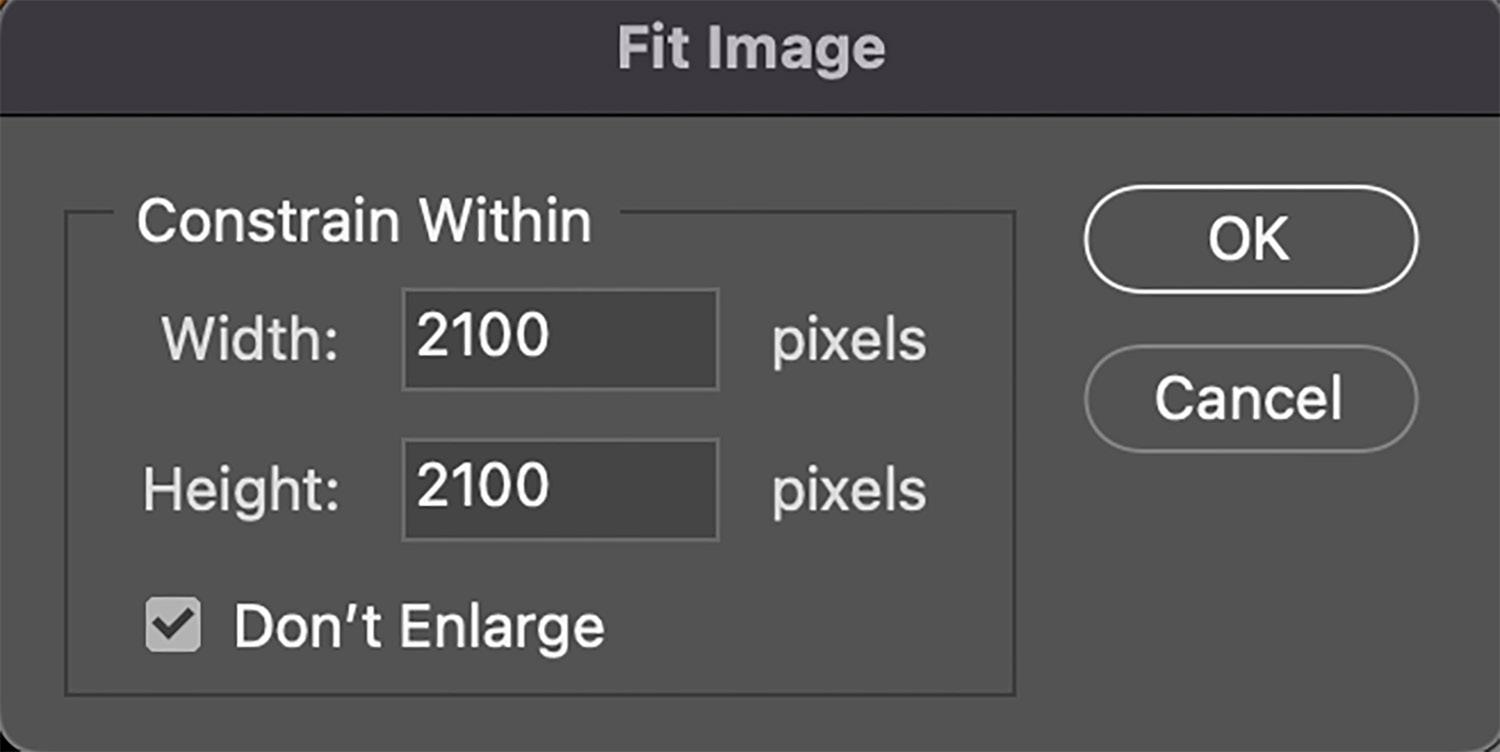Click the Don't Enlarge label text
The image size is (1500, 752).
click(x=419, y=627)
